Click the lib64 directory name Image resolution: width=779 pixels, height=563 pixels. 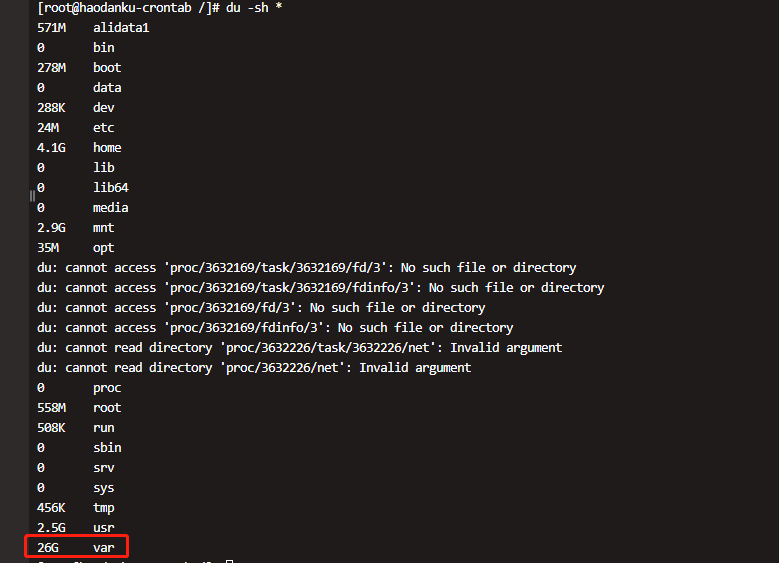click(x=111, y=188)
